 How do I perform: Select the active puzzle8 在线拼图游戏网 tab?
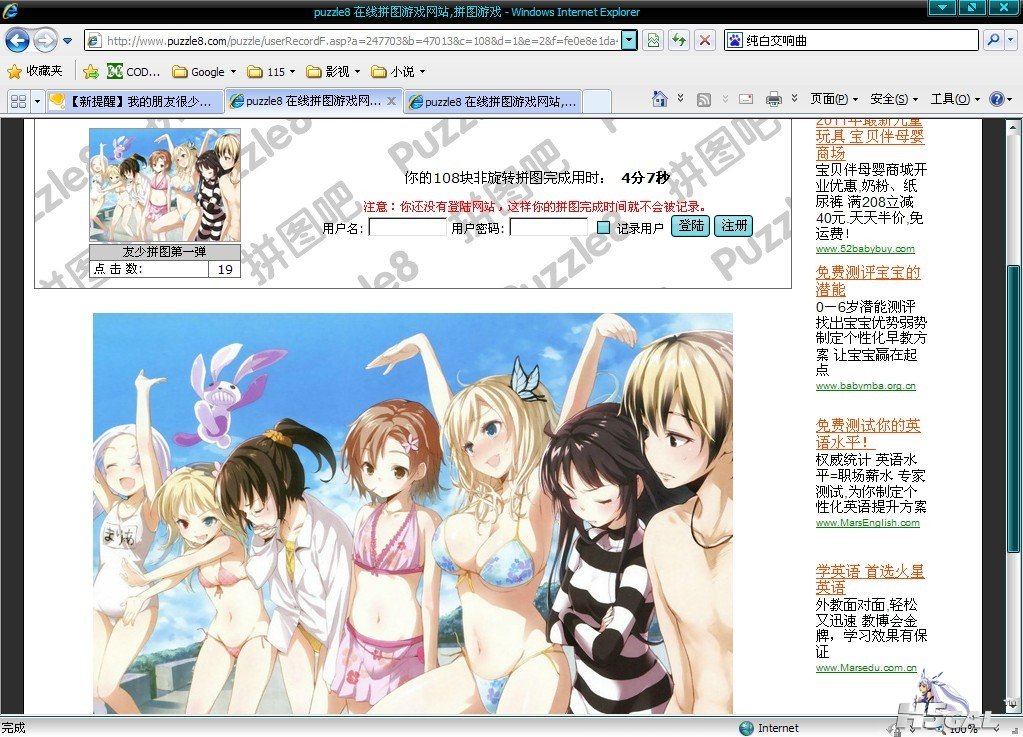pos(305,101)
